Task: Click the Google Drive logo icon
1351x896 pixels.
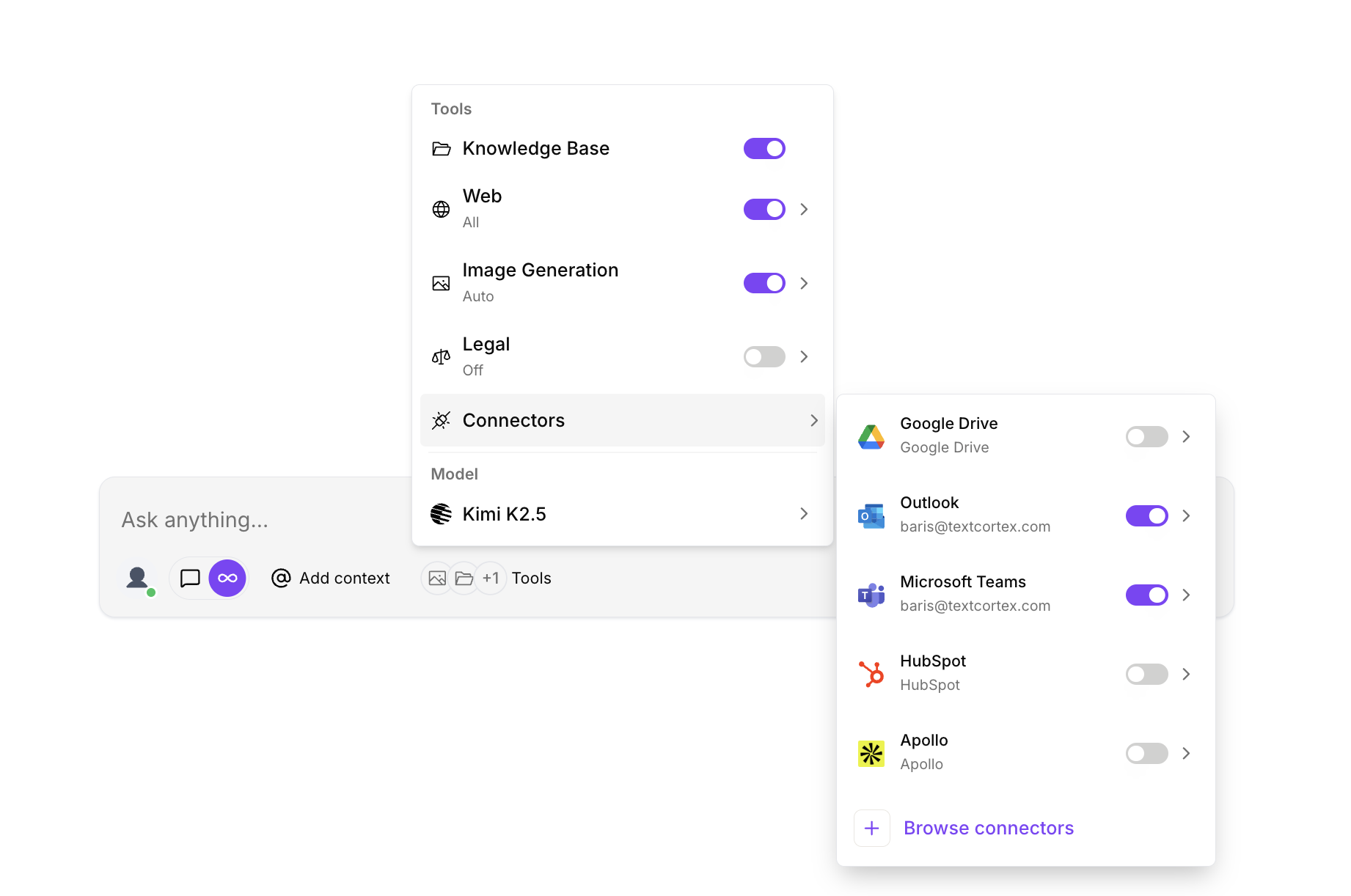Action: (x=871, y=436)
